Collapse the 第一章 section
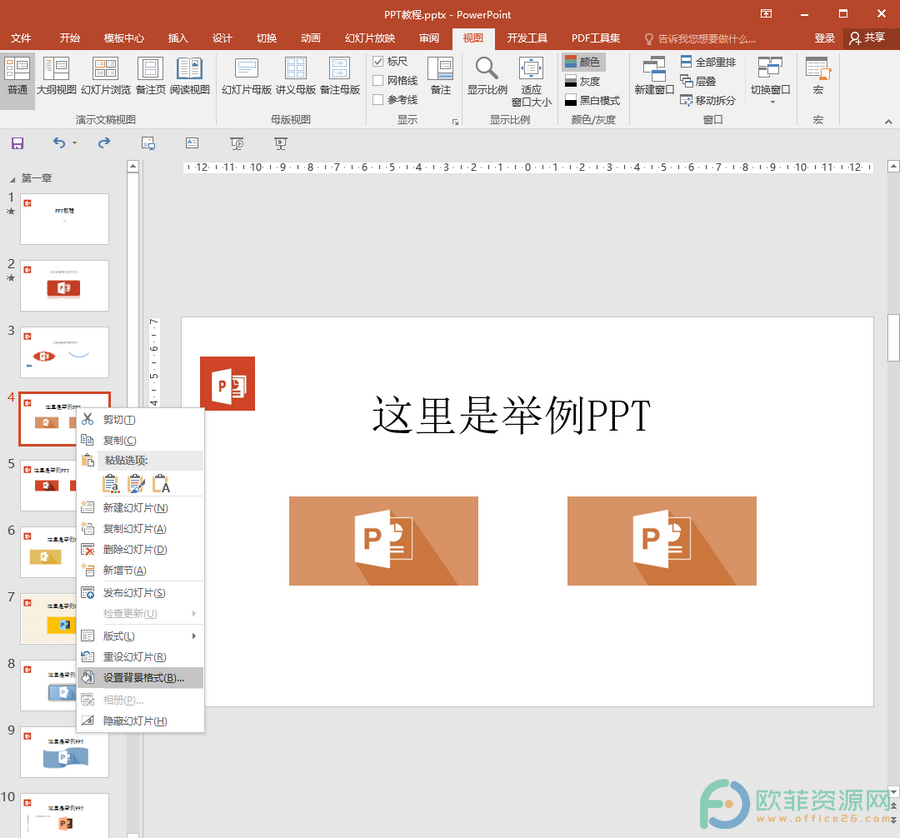 point(13,179)
